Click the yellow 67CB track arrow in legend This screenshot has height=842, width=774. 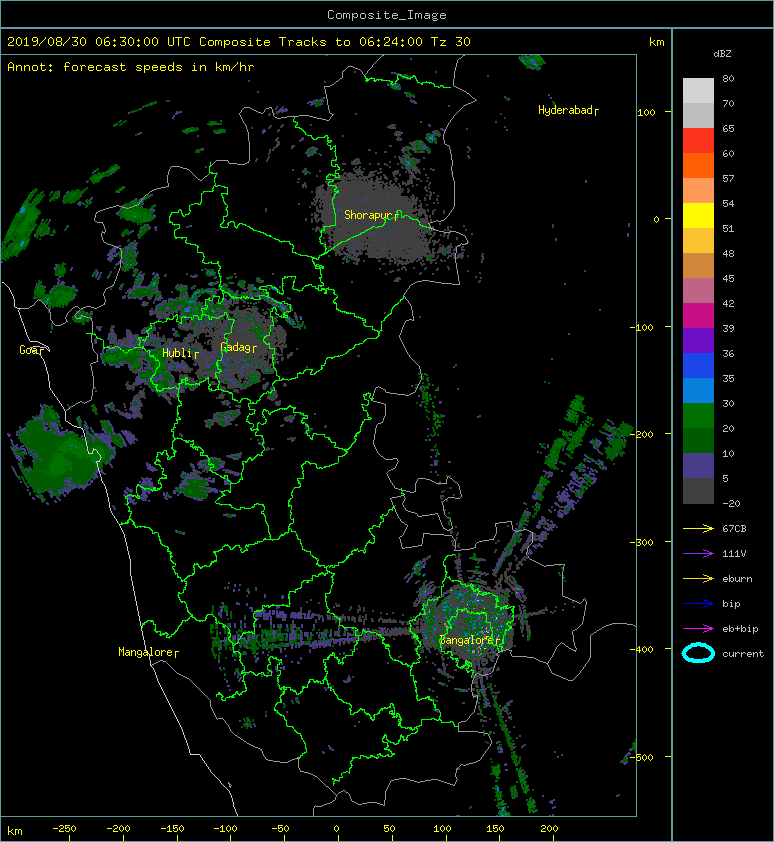click(x=698, y=528)
